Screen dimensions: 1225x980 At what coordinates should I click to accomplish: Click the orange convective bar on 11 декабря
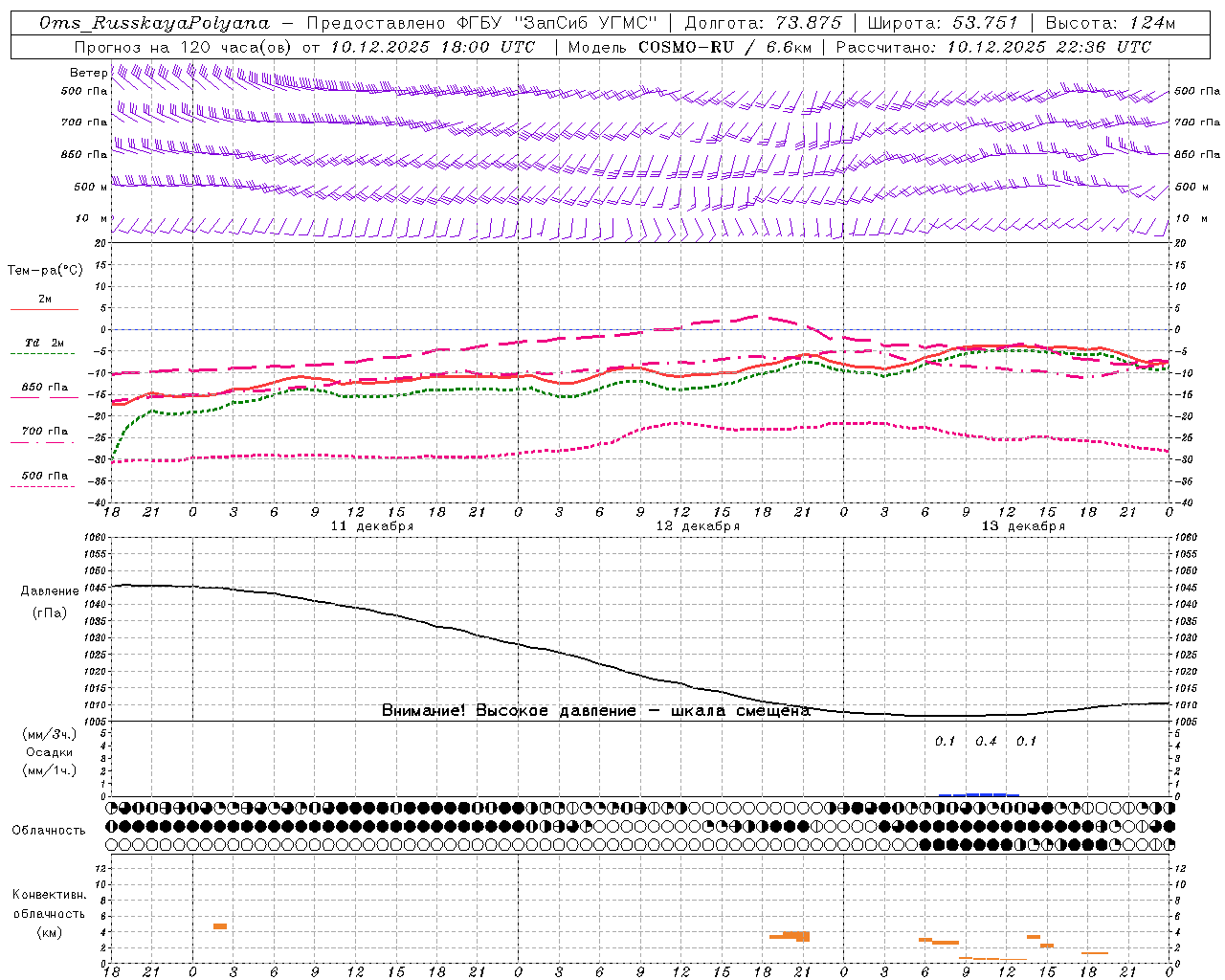[220, 926]
